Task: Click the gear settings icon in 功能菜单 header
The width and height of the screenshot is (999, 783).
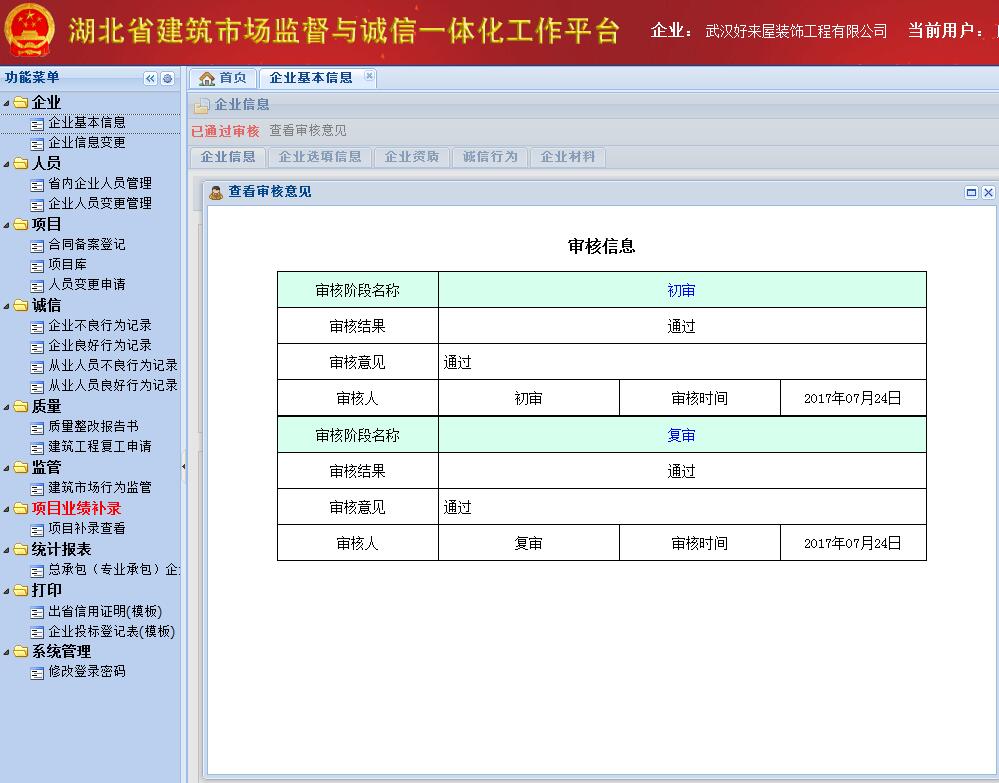Action: coord(167,79)
